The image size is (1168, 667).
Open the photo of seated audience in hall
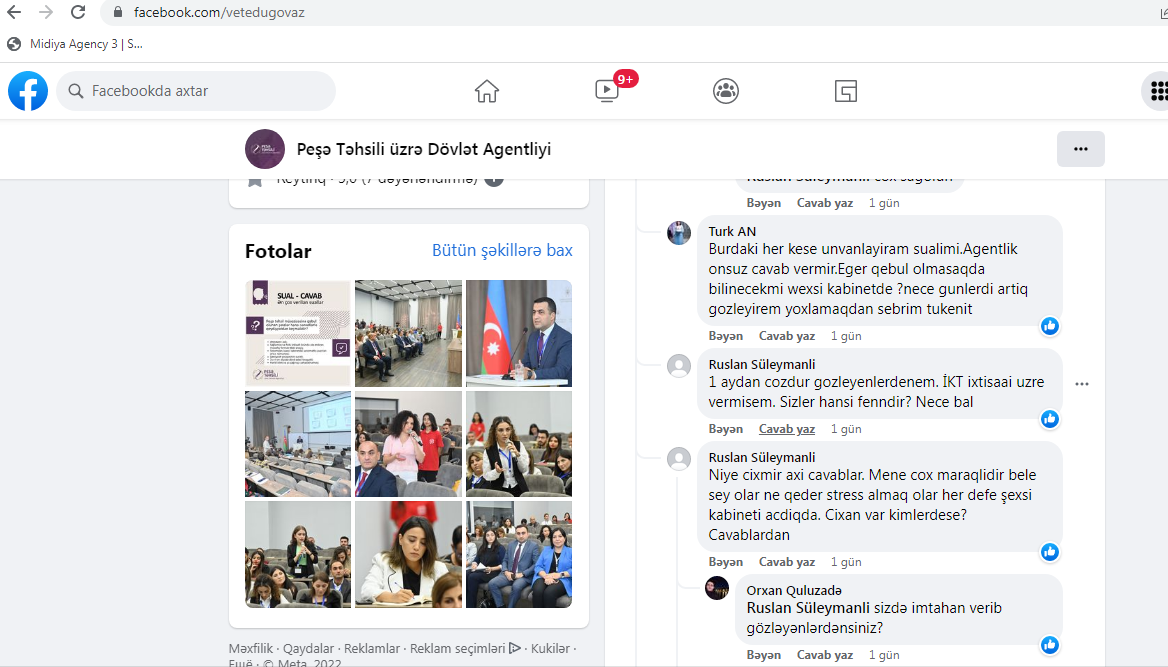tap(408, 333)
